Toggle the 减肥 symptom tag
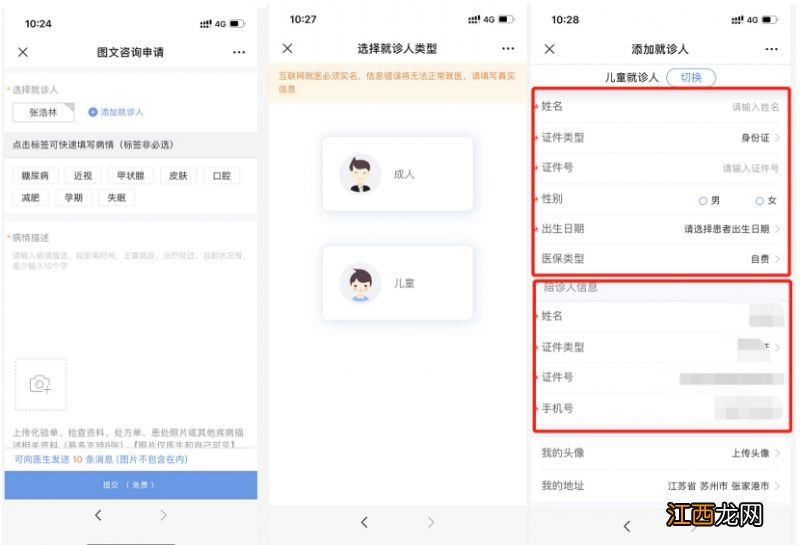This screenshot has height=545, width=800. pos(31,197)
